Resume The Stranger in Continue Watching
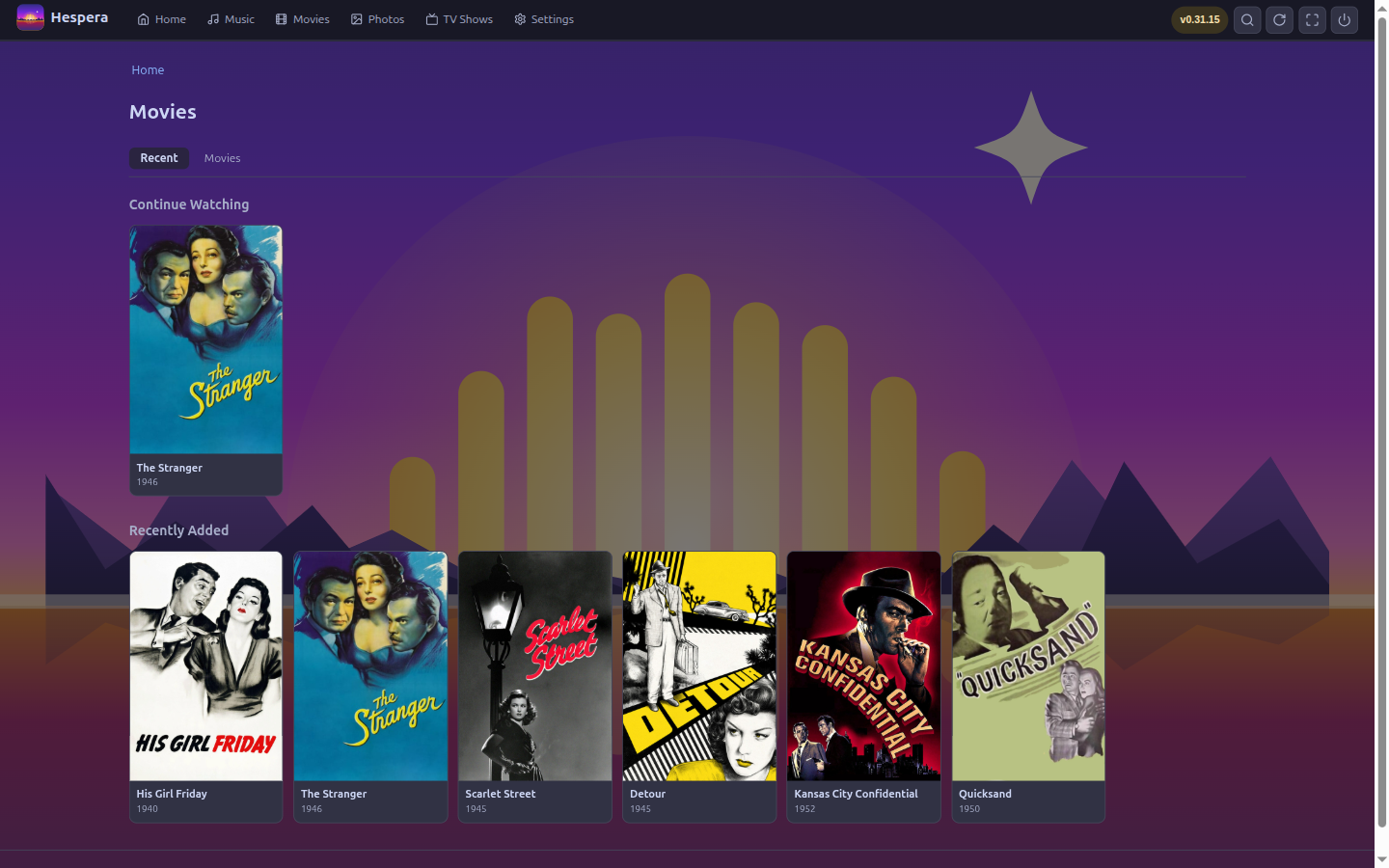 pos(205,360)
